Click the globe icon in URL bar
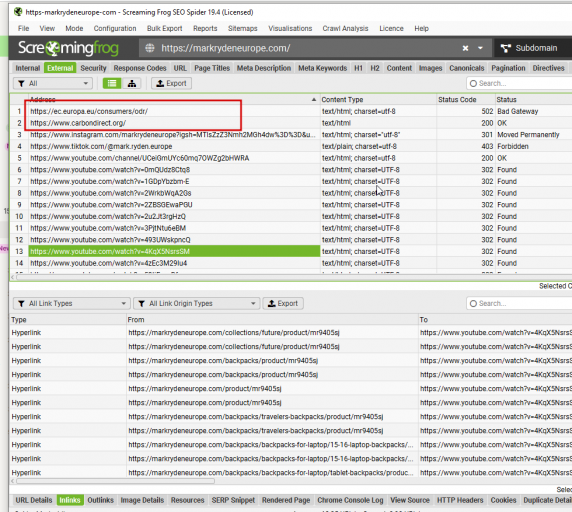This screenshot has width=572, height=512. pyautogui.click(x=150, y=48)
